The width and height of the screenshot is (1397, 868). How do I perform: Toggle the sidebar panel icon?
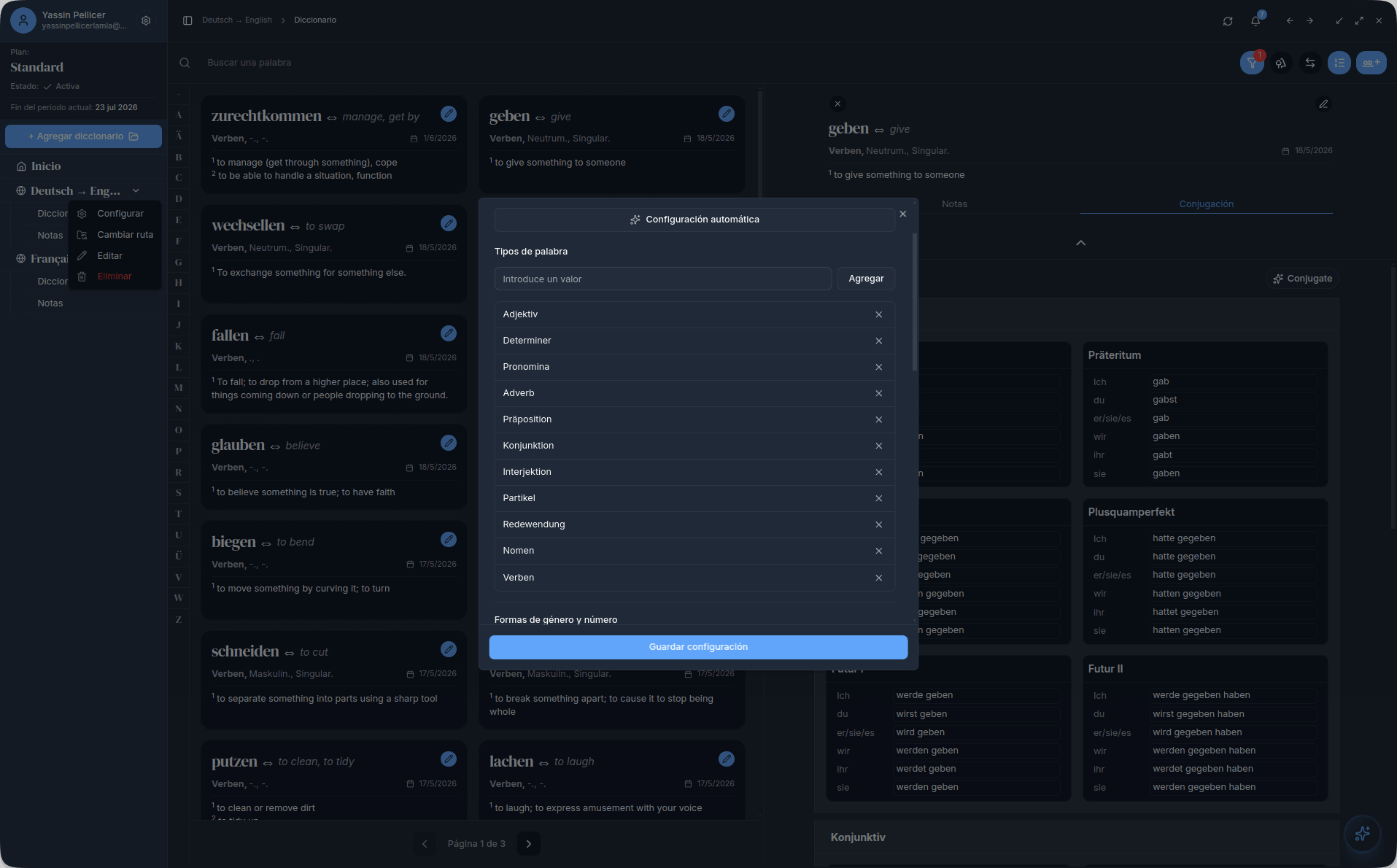pyautogui.click(x=187, y=20)
